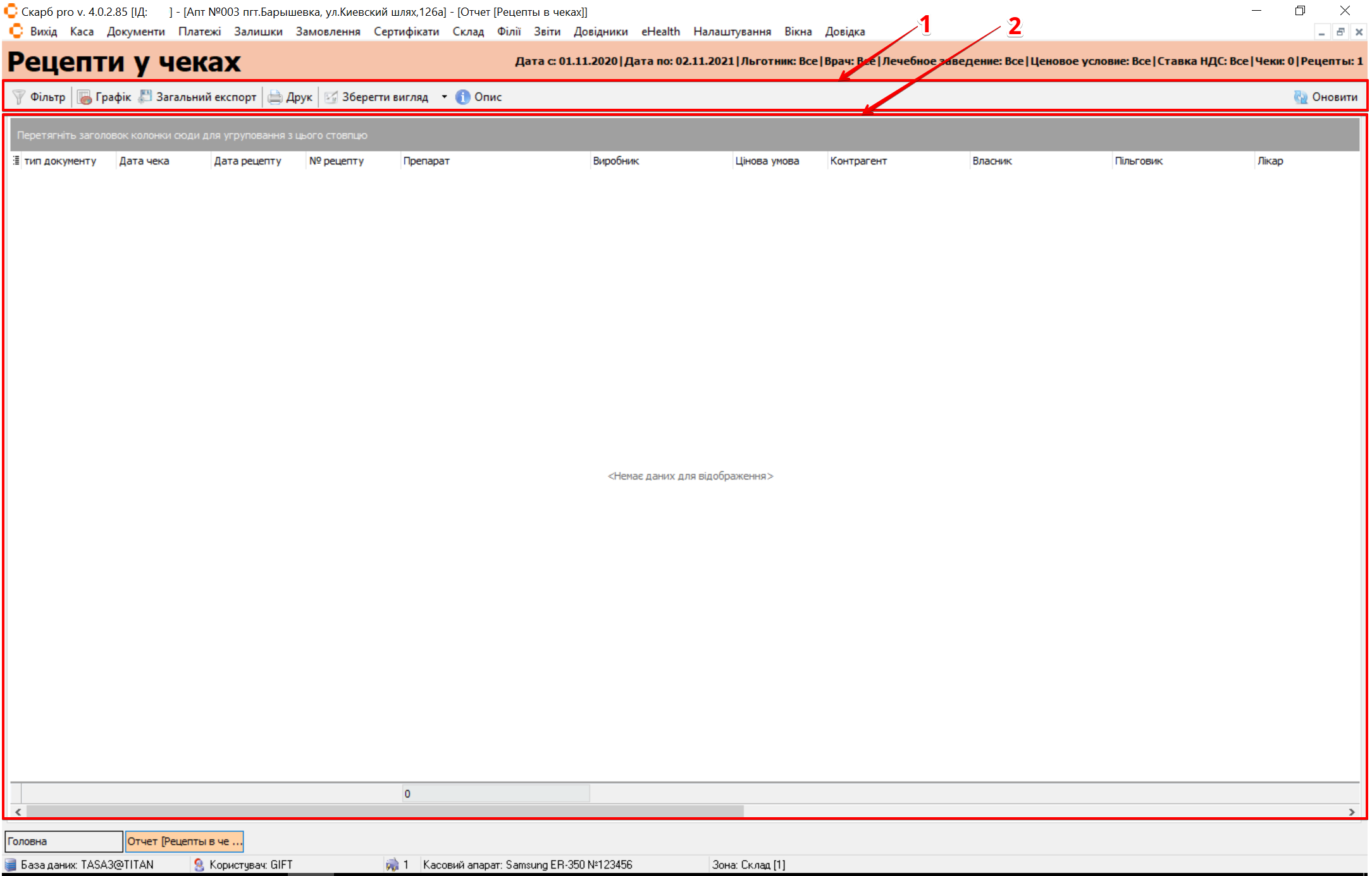Screen dimensions: 1372x876
Task: Click the Зберегти вигляд icon
Action: click(x=331, y=97)
